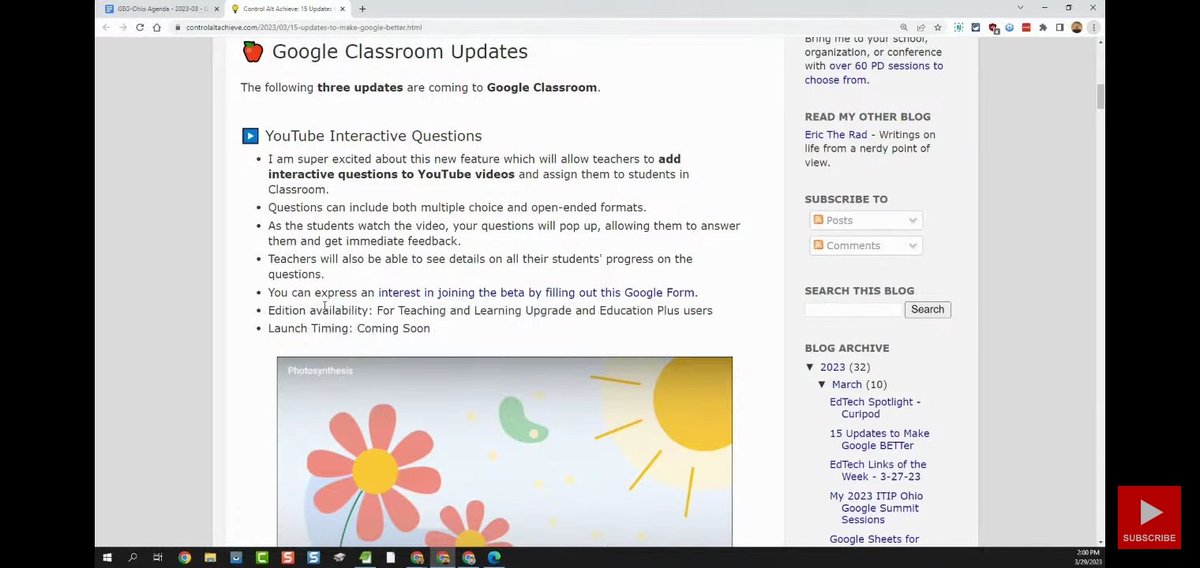Share this page using the share icon

coord(920,27)
